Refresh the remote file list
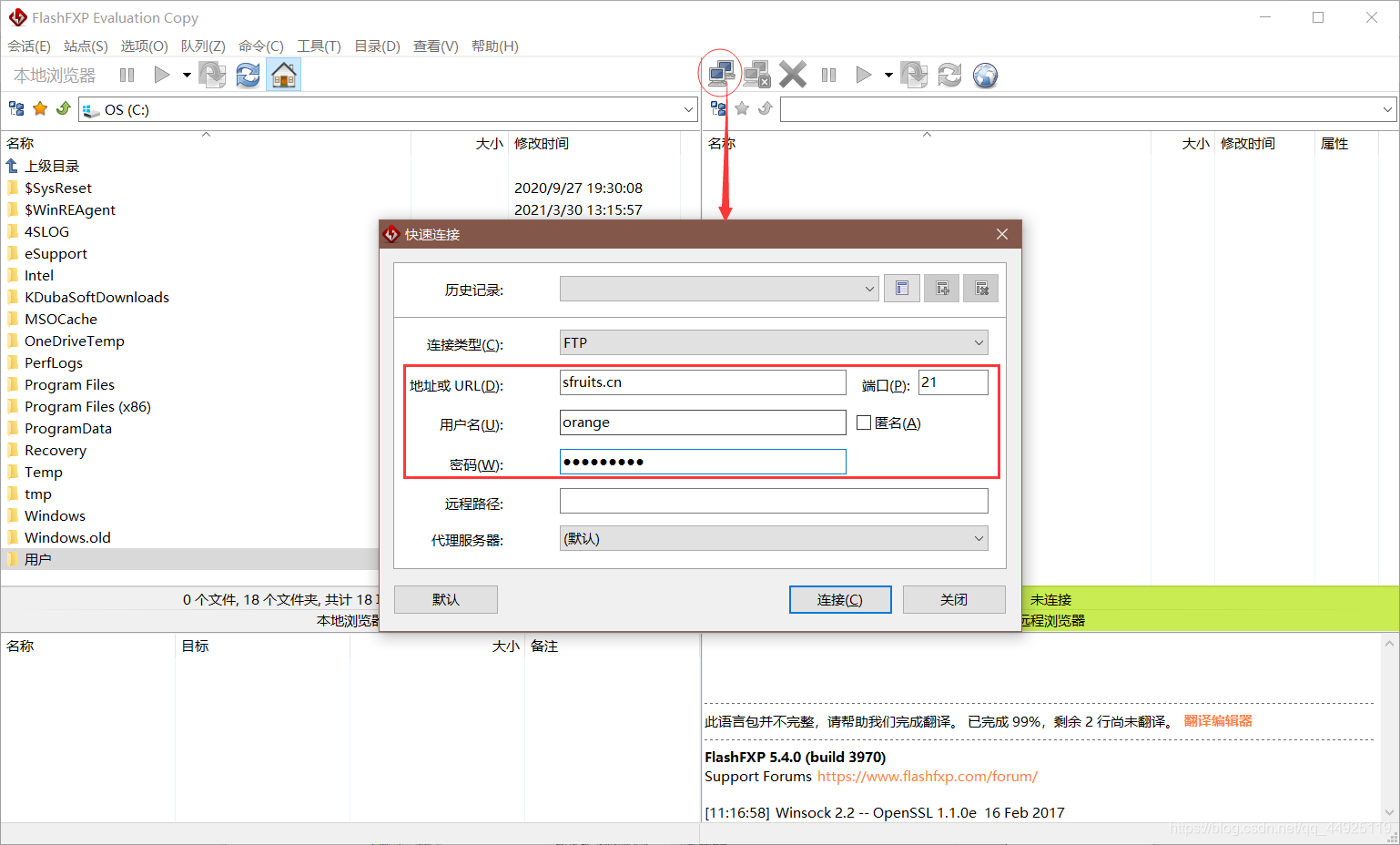 click(x=949, y=75)
